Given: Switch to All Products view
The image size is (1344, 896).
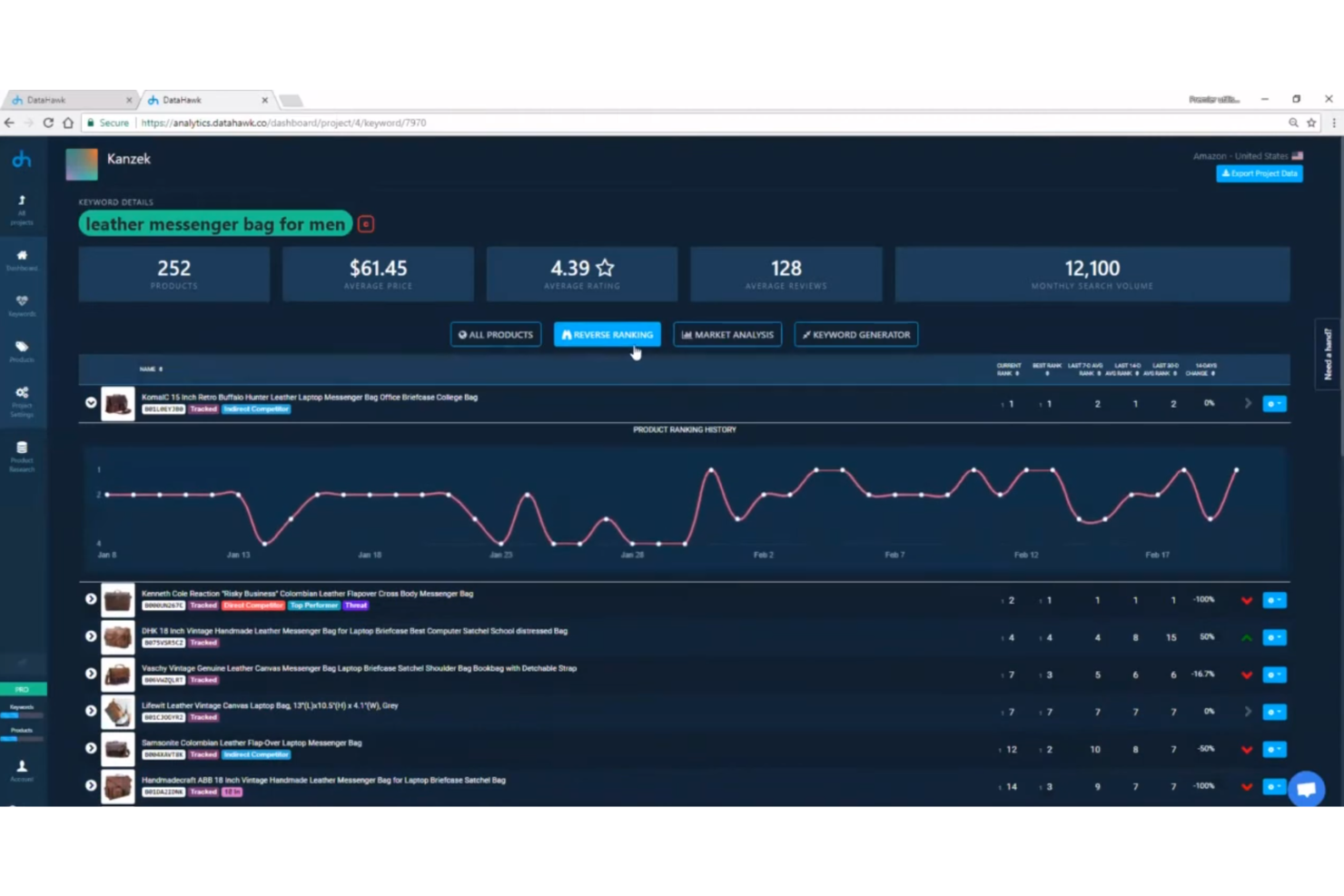Looking at the screenshot, I should point(496,335).
